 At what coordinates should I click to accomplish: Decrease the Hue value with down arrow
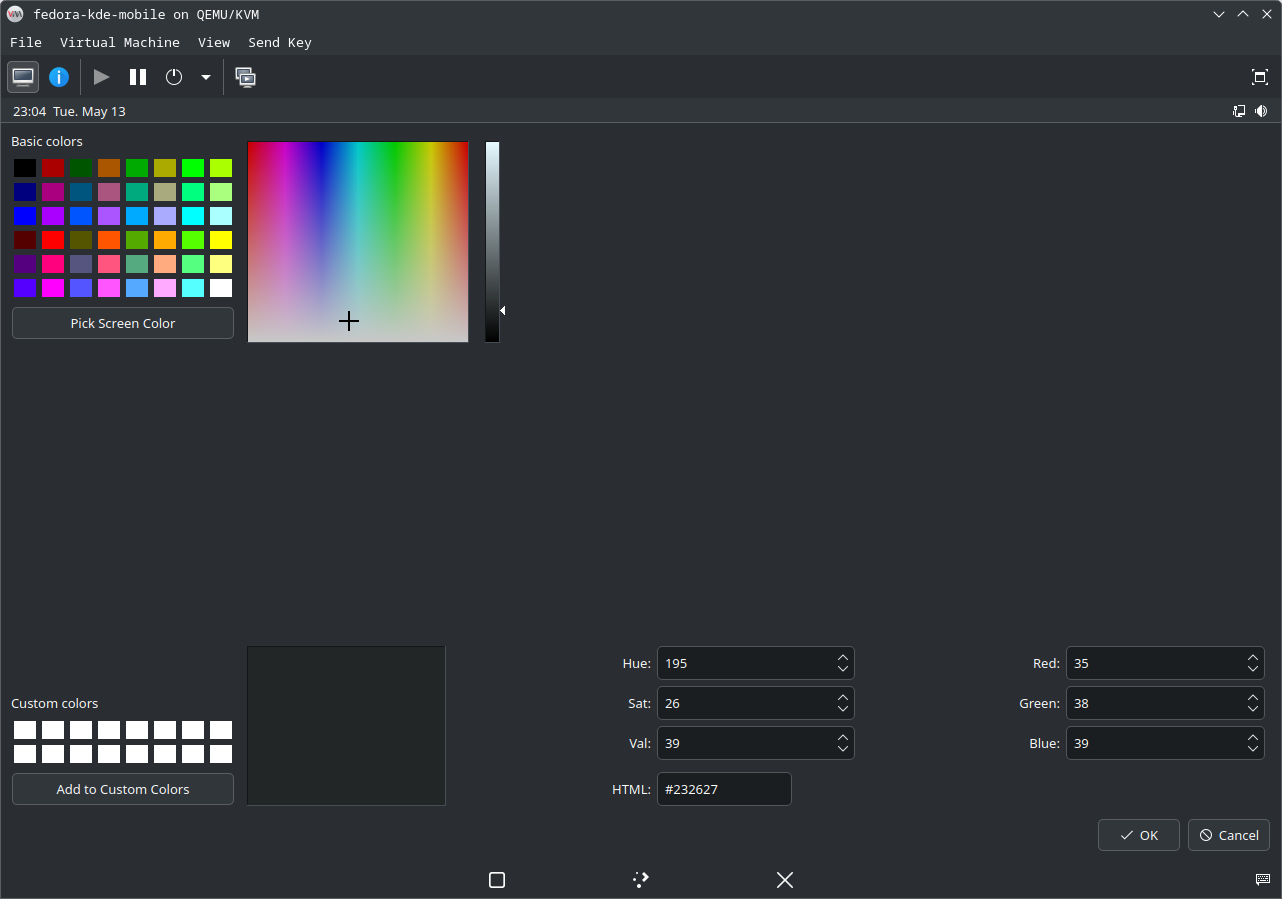click(x=843, y=669)
